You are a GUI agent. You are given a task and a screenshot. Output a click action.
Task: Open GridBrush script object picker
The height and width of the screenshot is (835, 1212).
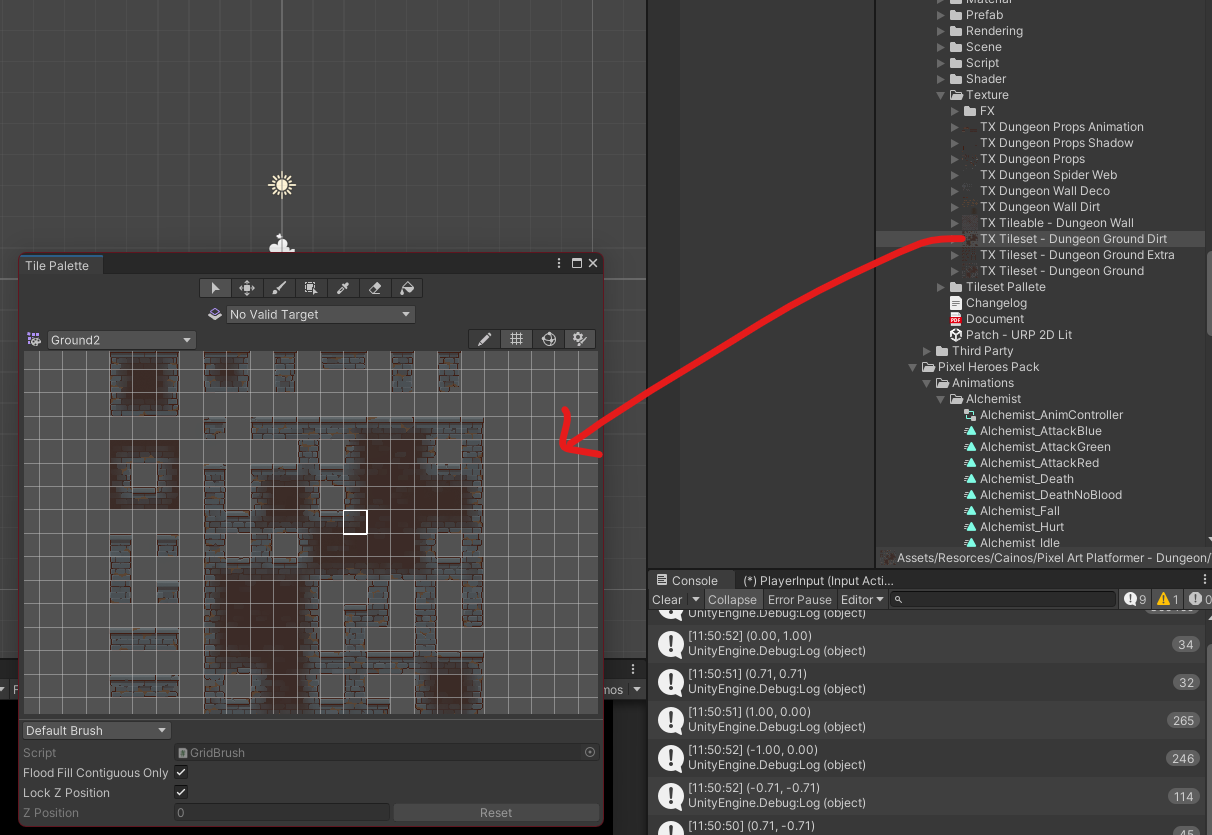[590, 752]
